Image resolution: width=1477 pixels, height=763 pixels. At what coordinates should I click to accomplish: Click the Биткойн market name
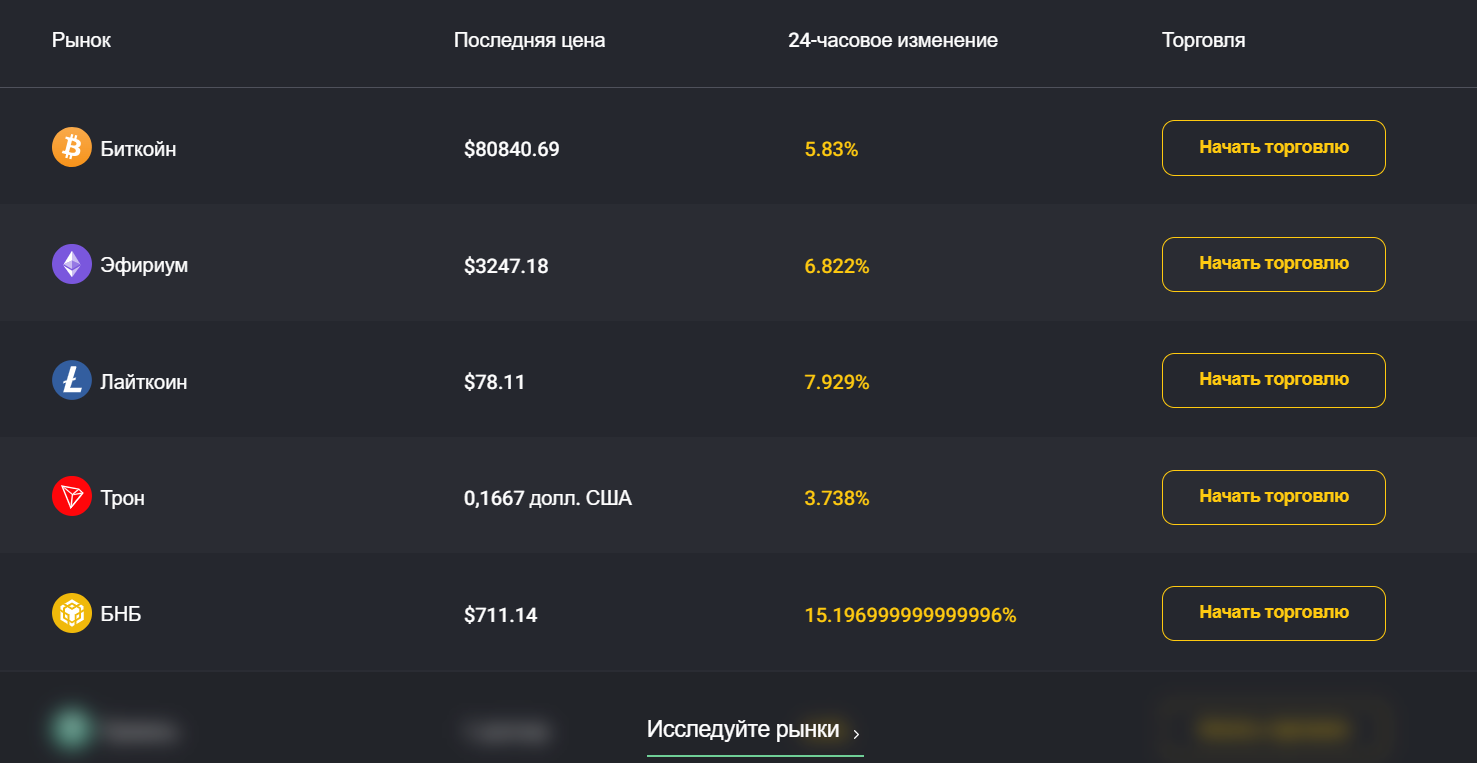(x=138, y=150)
